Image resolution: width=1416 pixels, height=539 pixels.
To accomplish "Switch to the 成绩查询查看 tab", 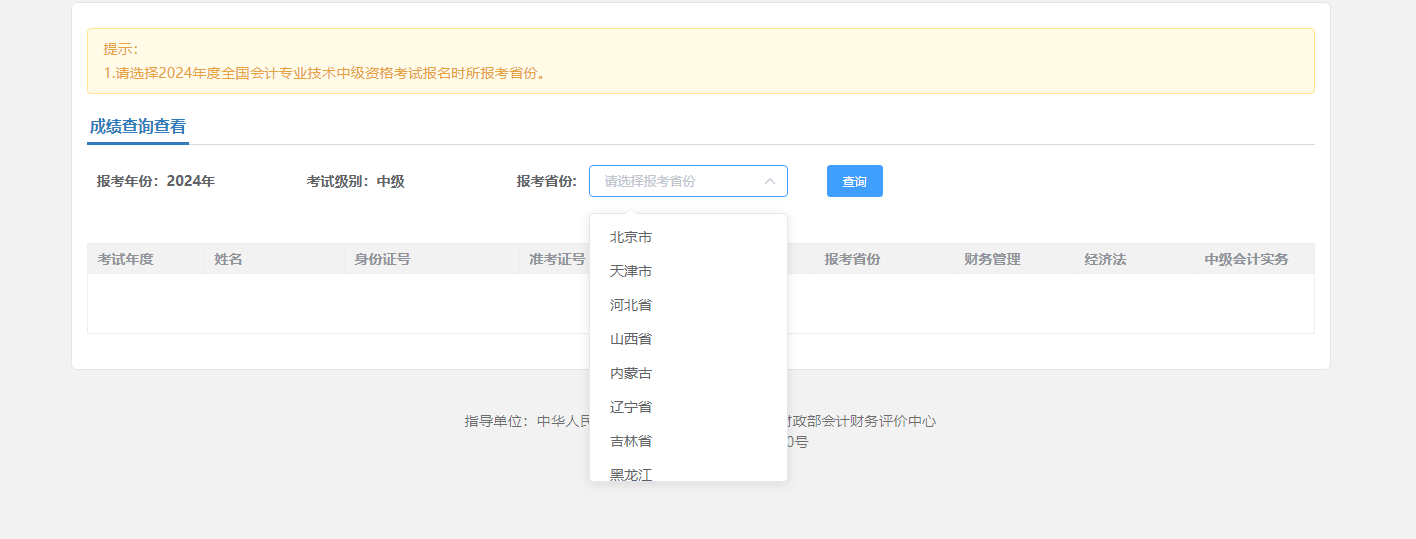I will (138, 127).
